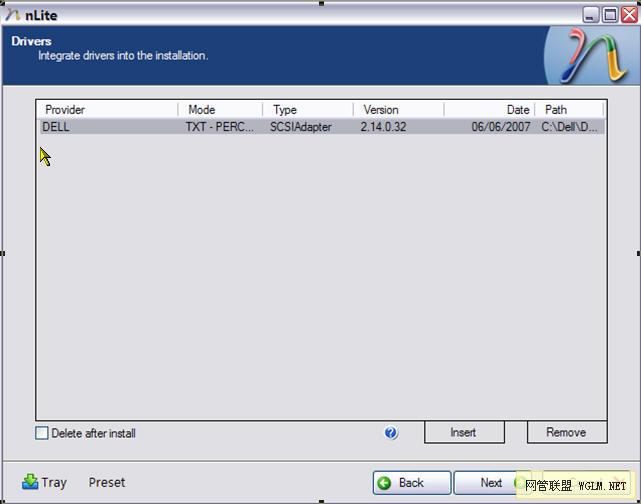The width and height of the screenshot is (641, 504).
Task: Sort drivers by Type column header
Action: [x=308, y=110]
